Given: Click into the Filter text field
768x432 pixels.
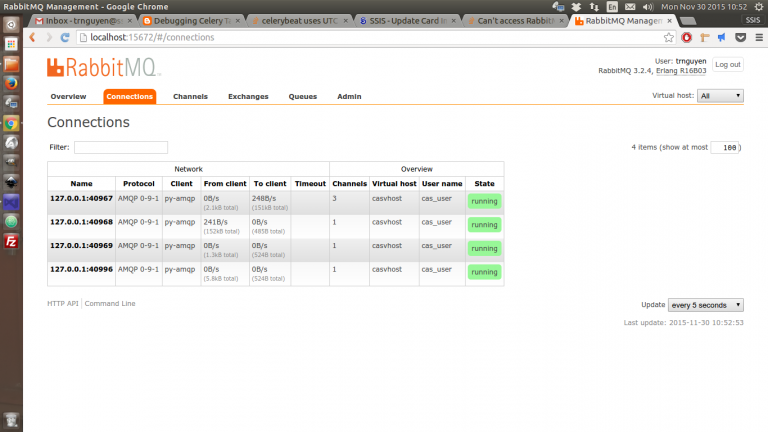Looking at the screenshot, I should click(121, 147).
